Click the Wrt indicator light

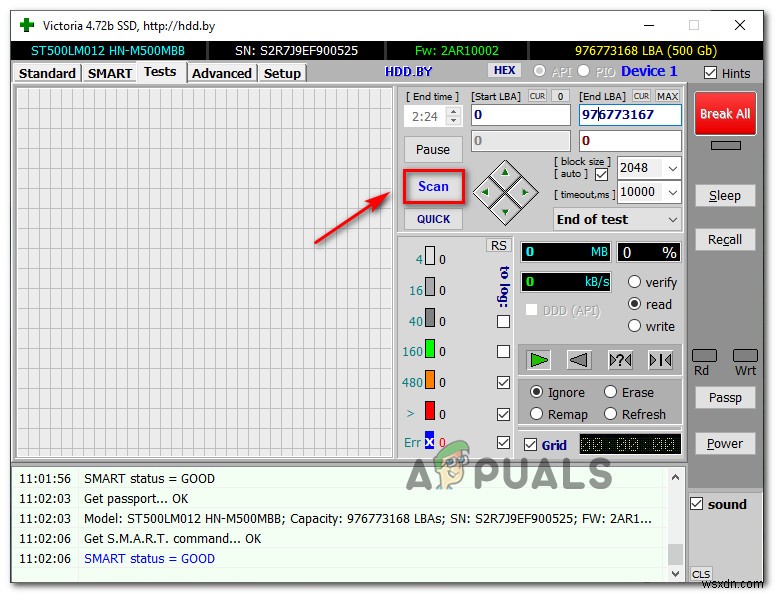tap(744, 355)
